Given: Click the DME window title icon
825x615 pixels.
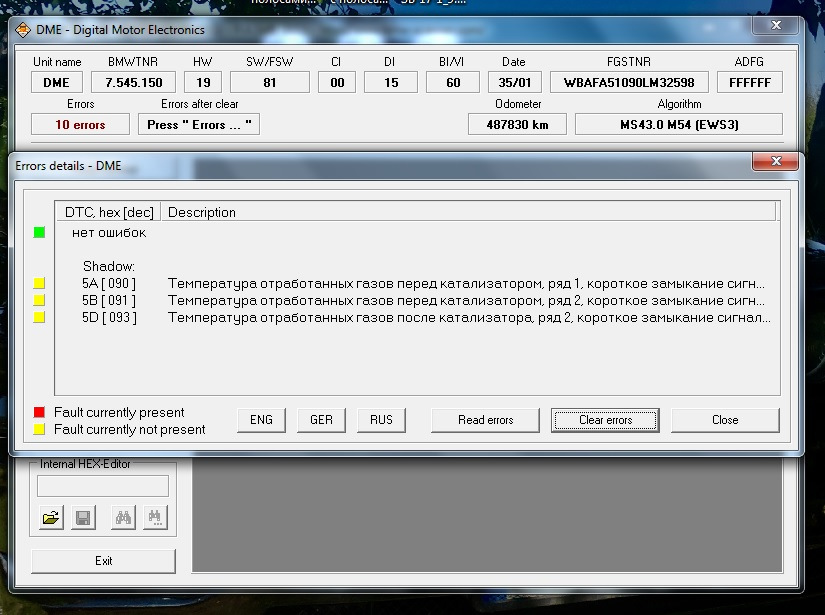Looking at the screenshot, I should (x=23, y=30).
